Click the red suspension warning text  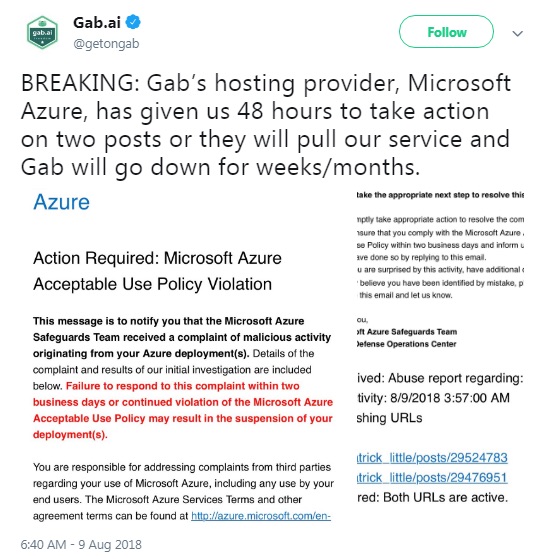tap(183, 410)
